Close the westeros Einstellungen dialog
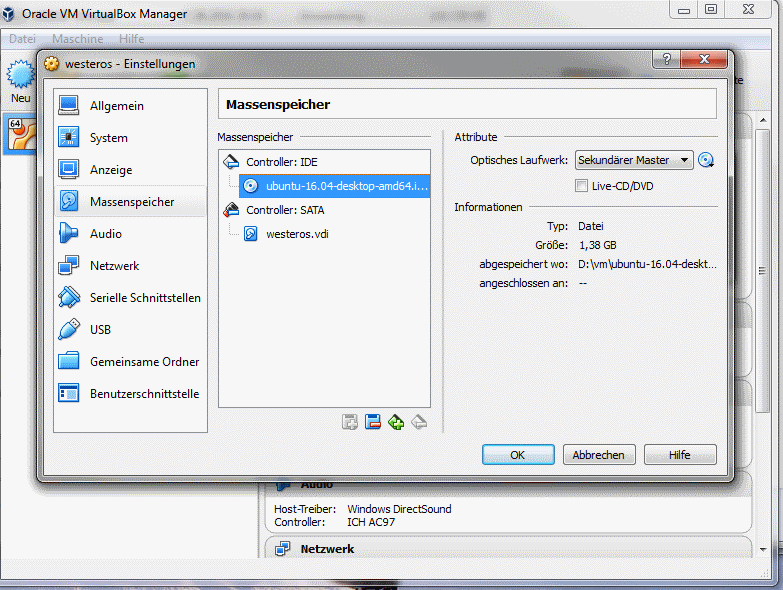This screenshot has width=783, height=590. [704, 59]
